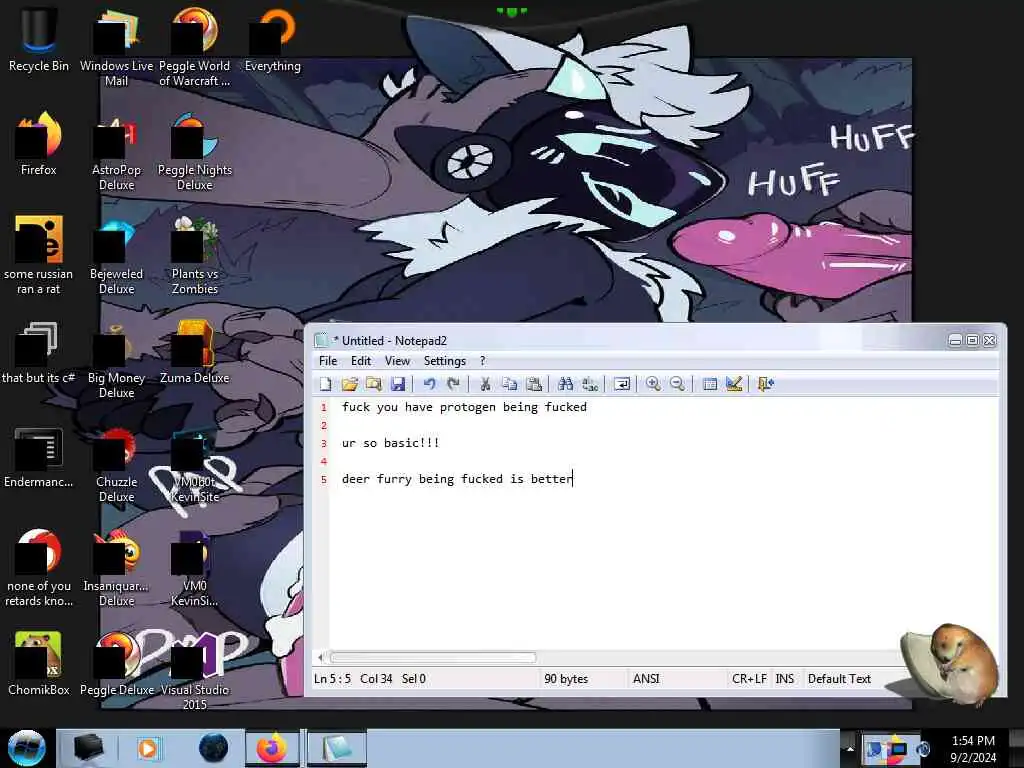The width and height of the screenshot is (1024, 768).
Task: Open the Customize Schemes toolbar icon
Action: (x=734, y=384)
